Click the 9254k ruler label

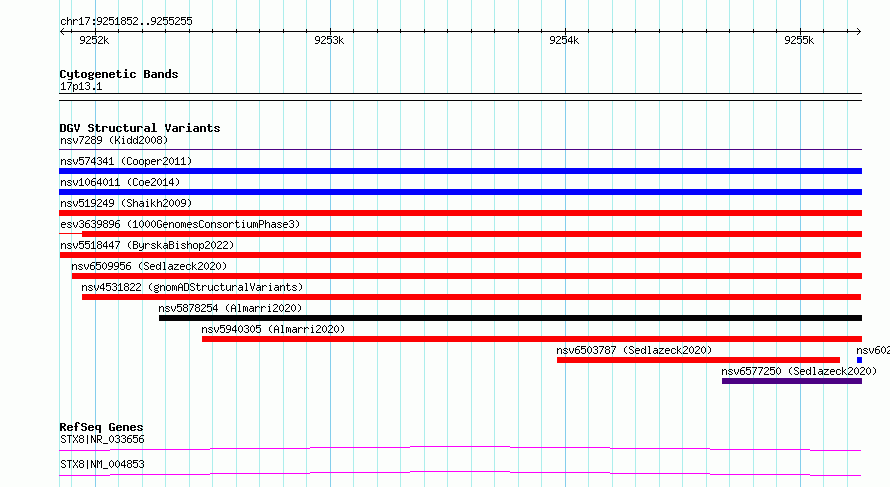(x=564, y=40)
